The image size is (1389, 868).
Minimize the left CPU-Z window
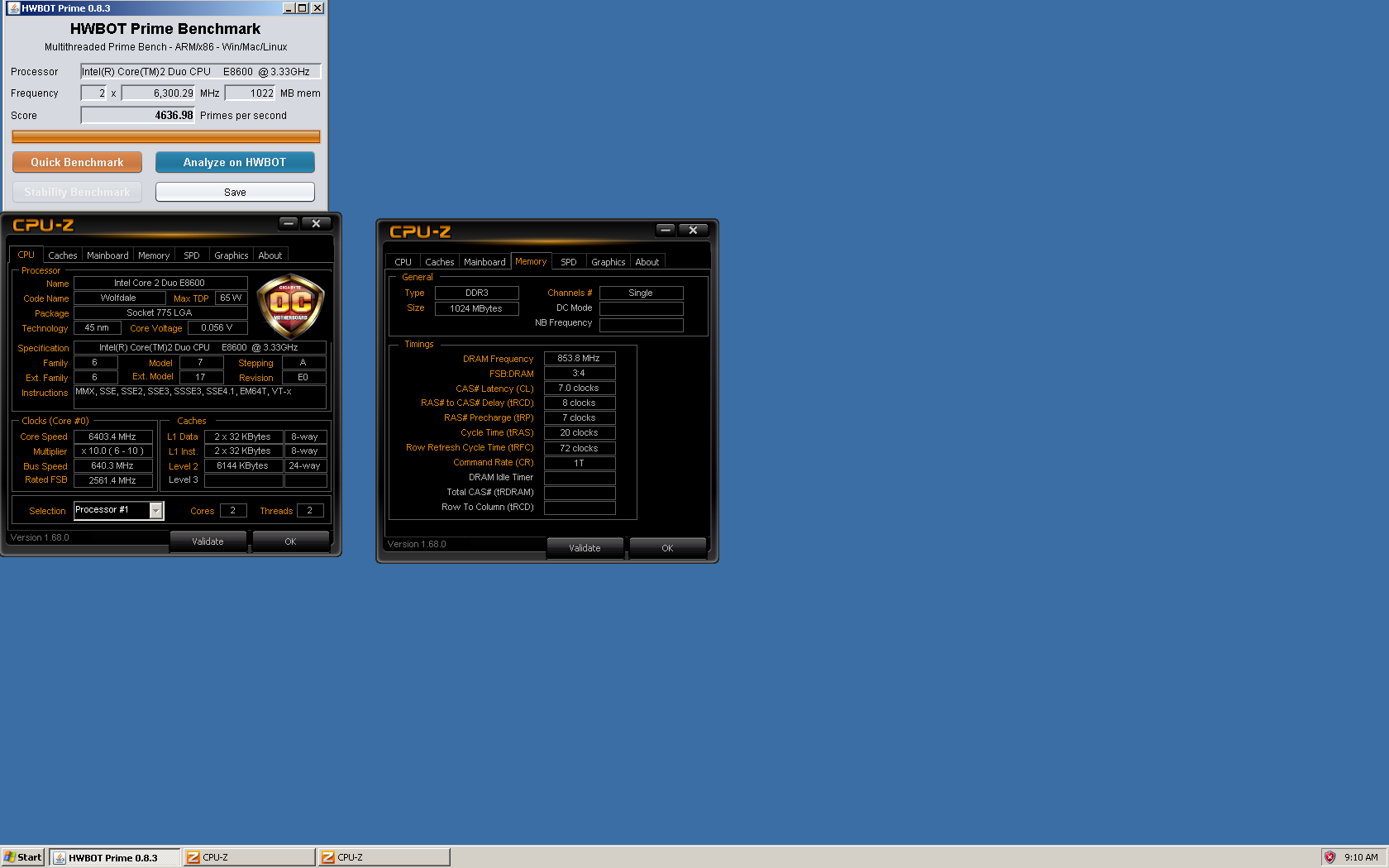(289, 223)
